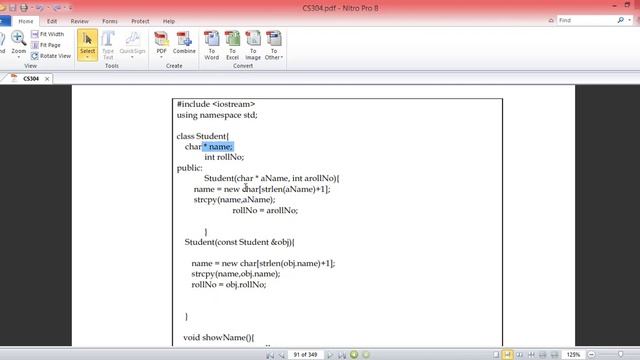Click the green previous view button

[354, 355]
